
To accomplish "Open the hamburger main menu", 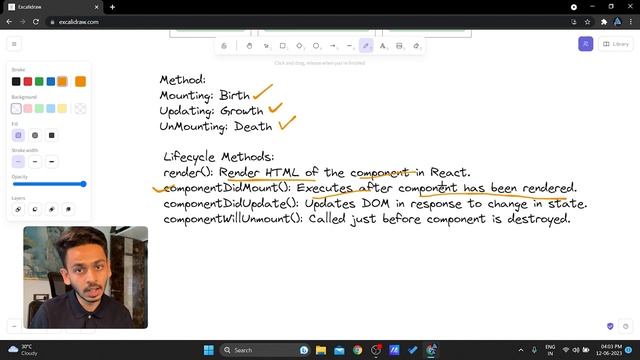I will 14,44.
